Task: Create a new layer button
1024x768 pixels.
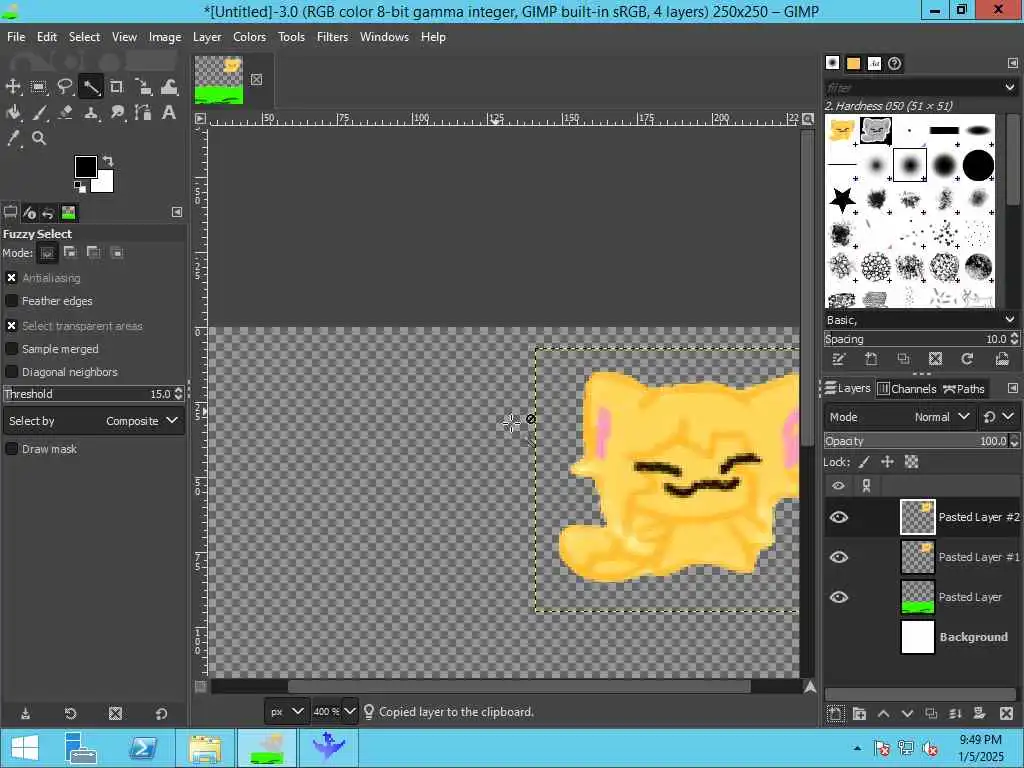Action: coord(835,714)
